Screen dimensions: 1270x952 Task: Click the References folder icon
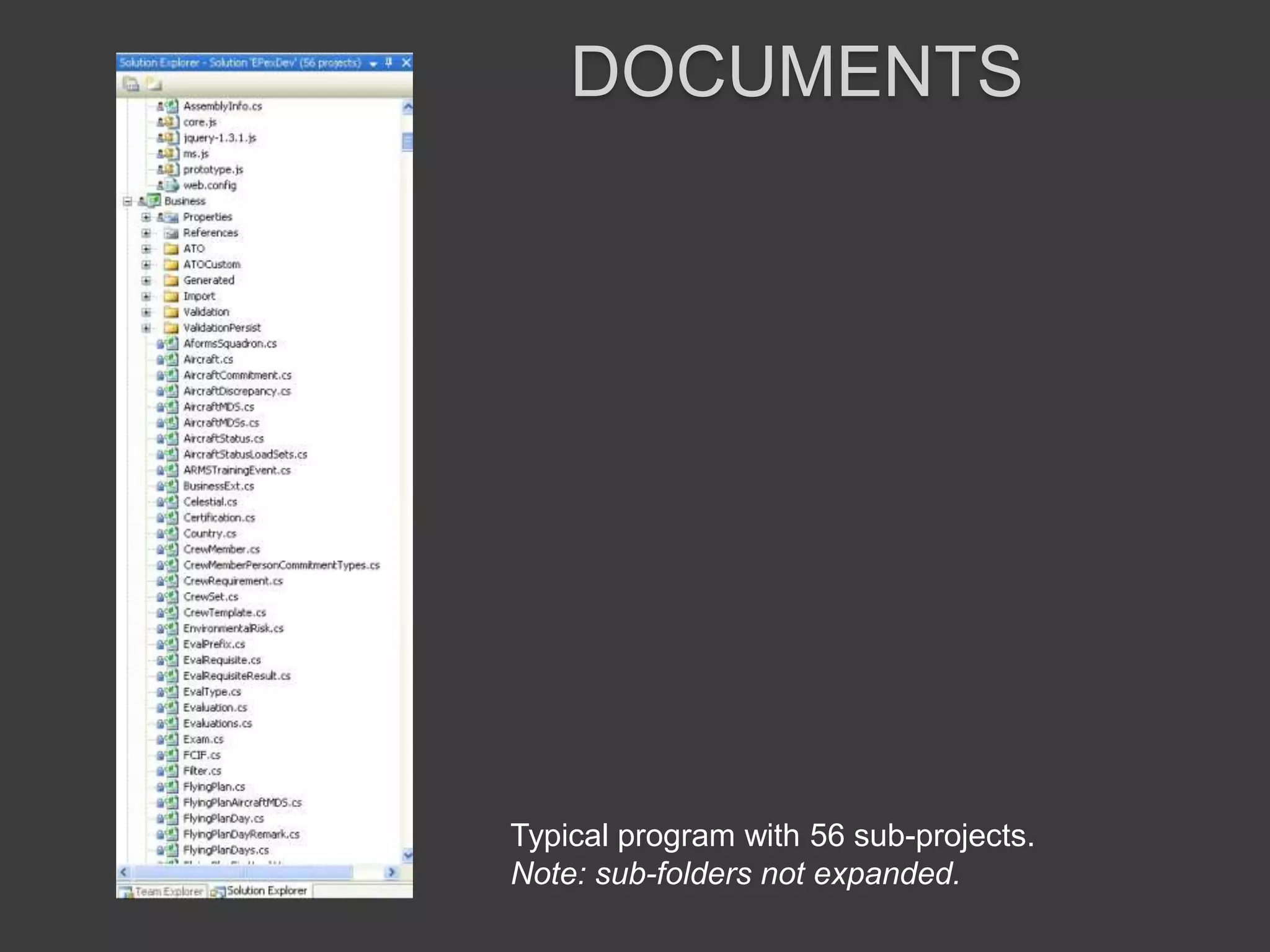(x=171, y=233)
